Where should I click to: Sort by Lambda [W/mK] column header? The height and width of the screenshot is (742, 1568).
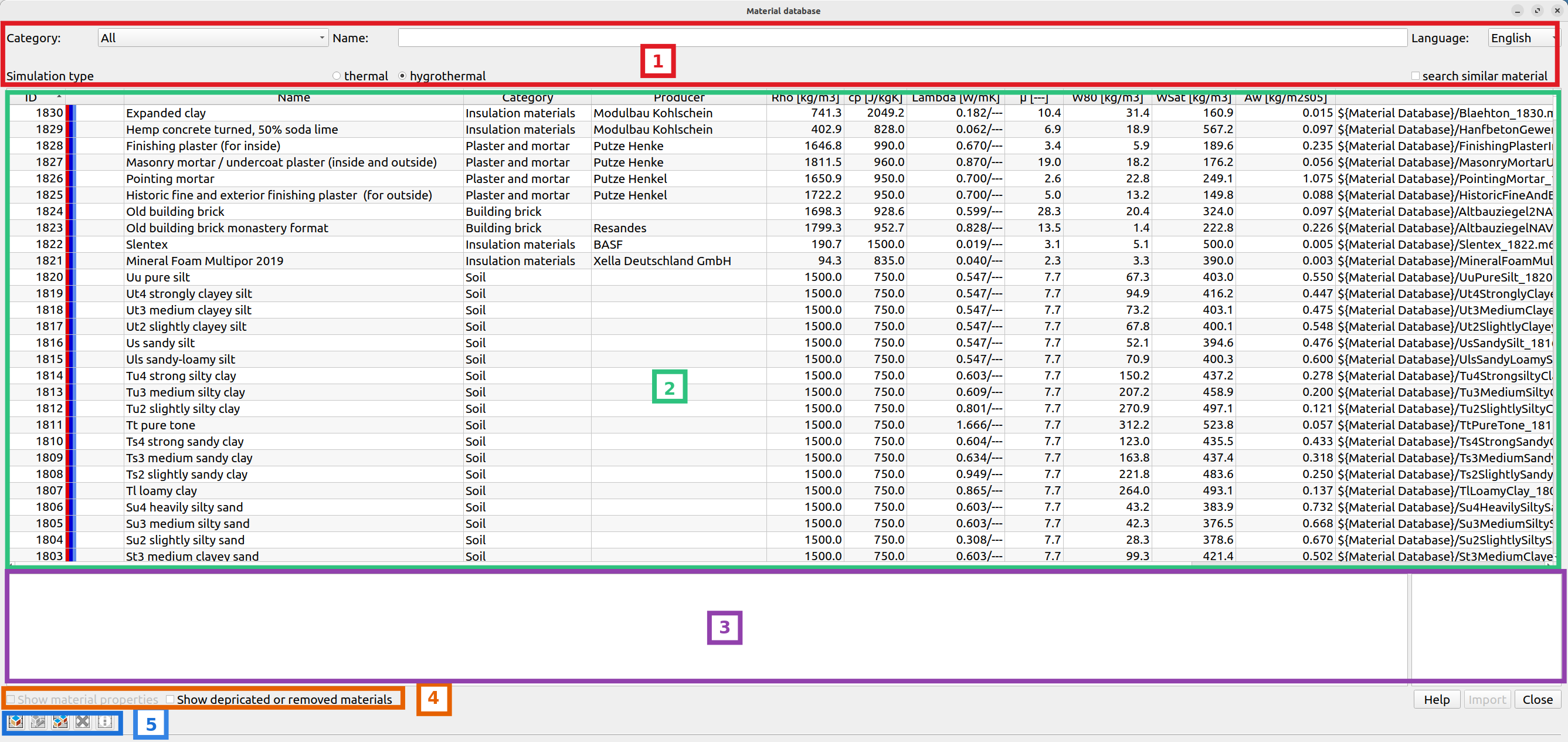pos(955,98)
